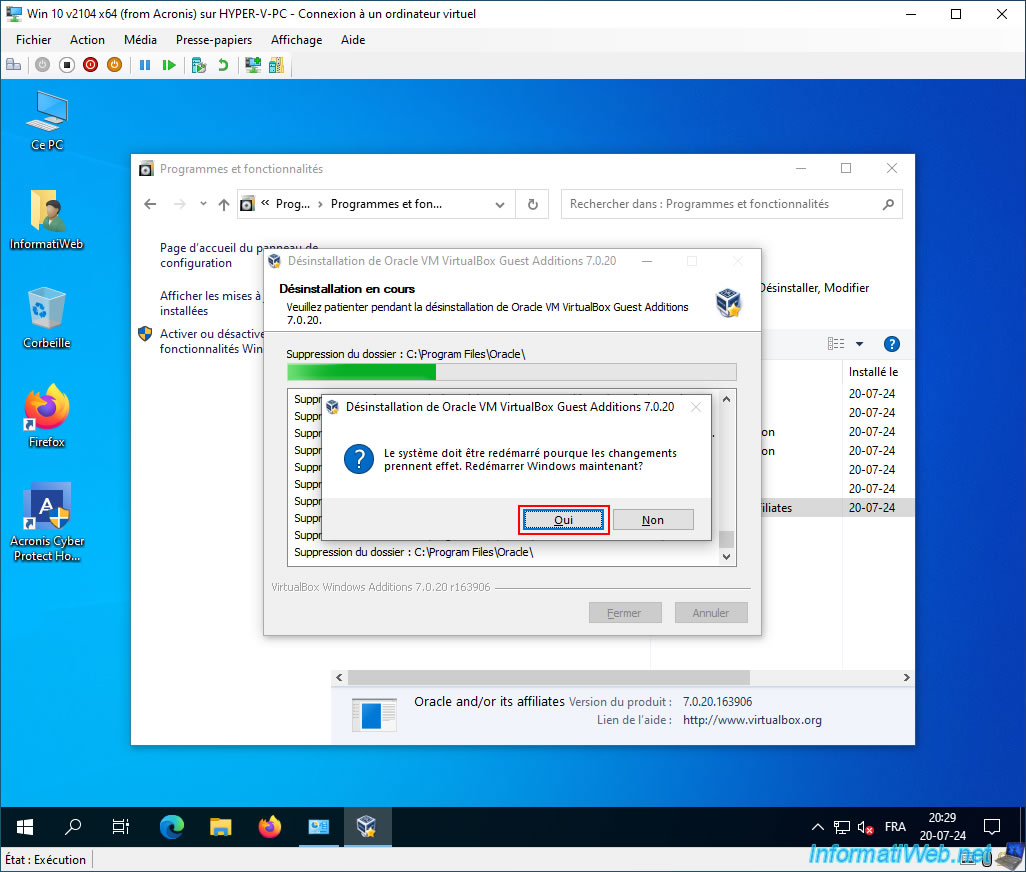This screenshot has width=1026, height=872.
Task: Select the Firefox desktop shortcut
Action: tap(46, 417)
